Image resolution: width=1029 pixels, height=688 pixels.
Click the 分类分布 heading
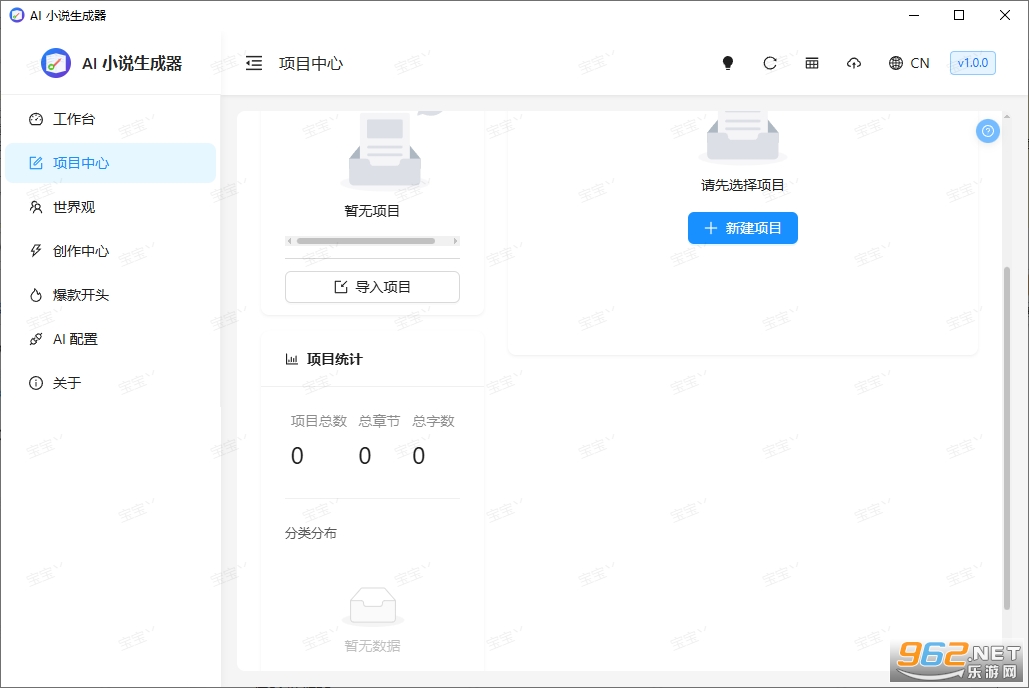(x=310, y=533)
